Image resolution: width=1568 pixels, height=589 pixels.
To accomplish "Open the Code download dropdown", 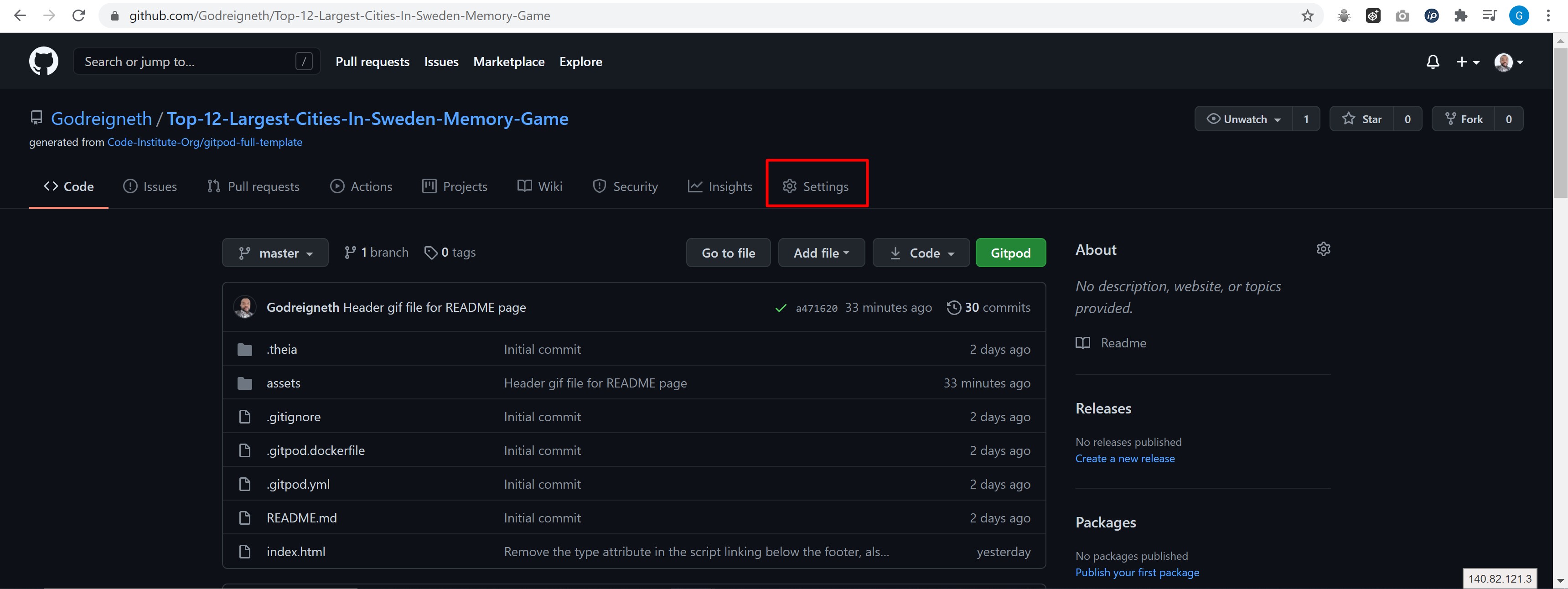I will [x=921, y=253].
